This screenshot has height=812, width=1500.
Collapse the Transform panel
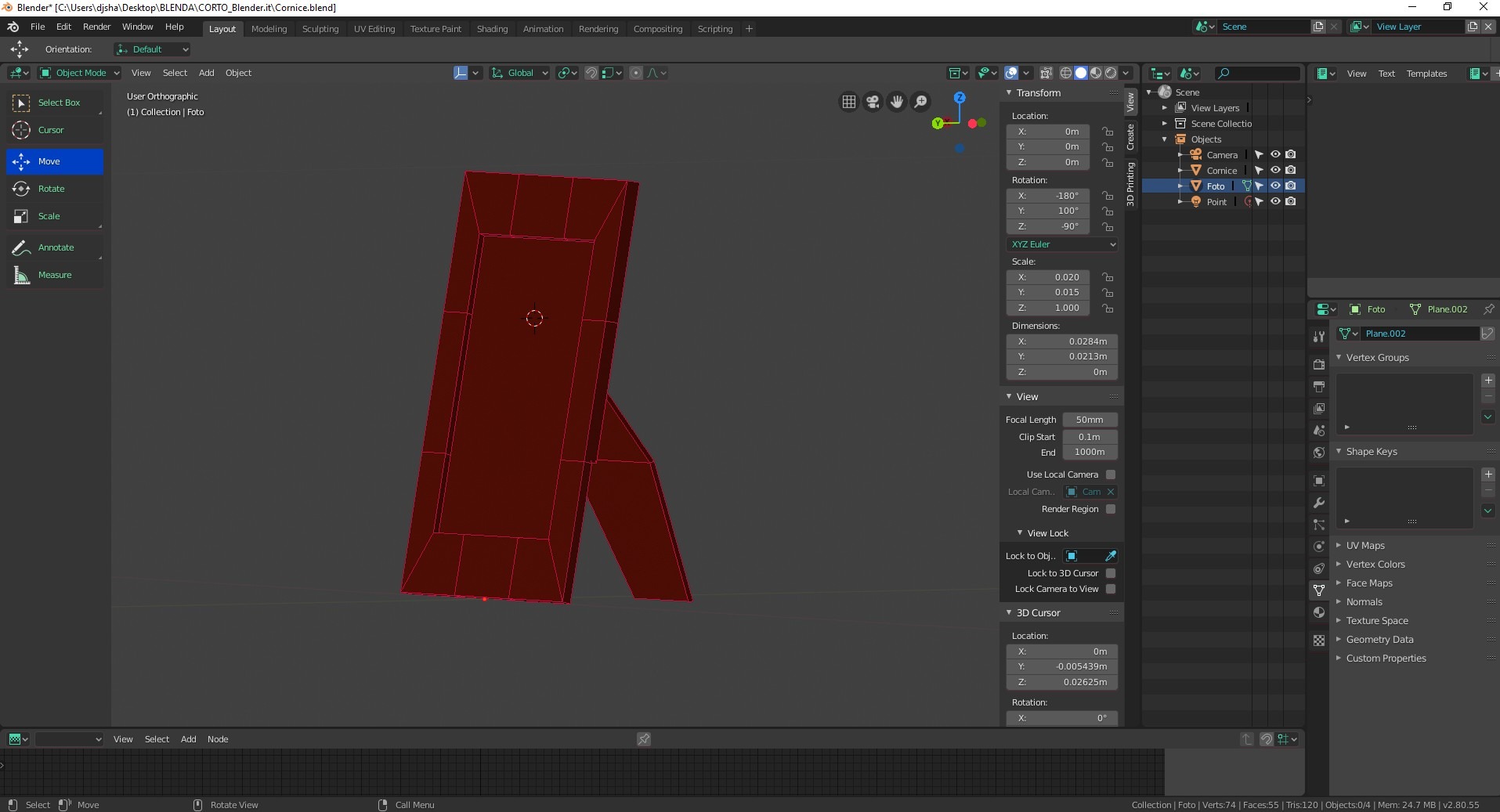[x=1009, y=93]
